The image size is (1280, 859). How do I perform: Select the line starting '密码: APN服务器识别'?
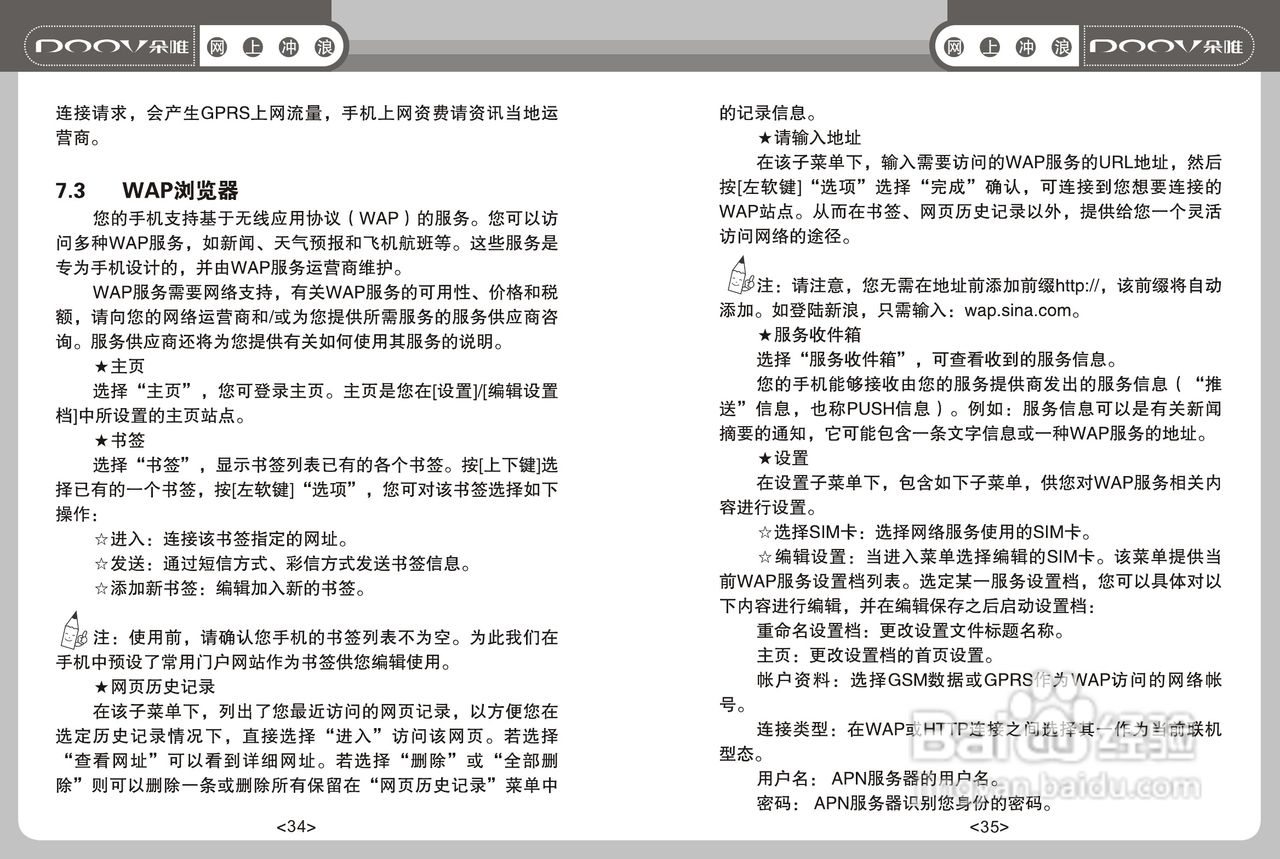(x=906, y=804)
